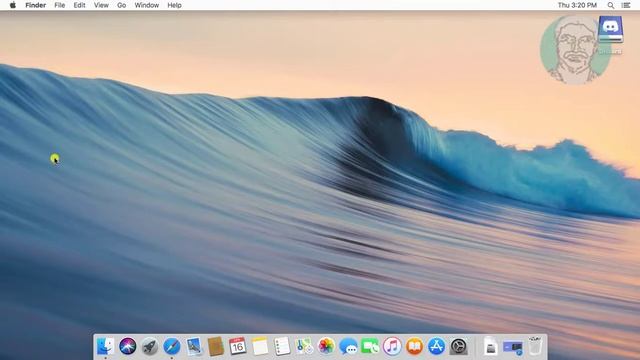Screen dimensions: 640x360
Task: Open the Mail stamp icon in Dock
Action: pos(194,347)
